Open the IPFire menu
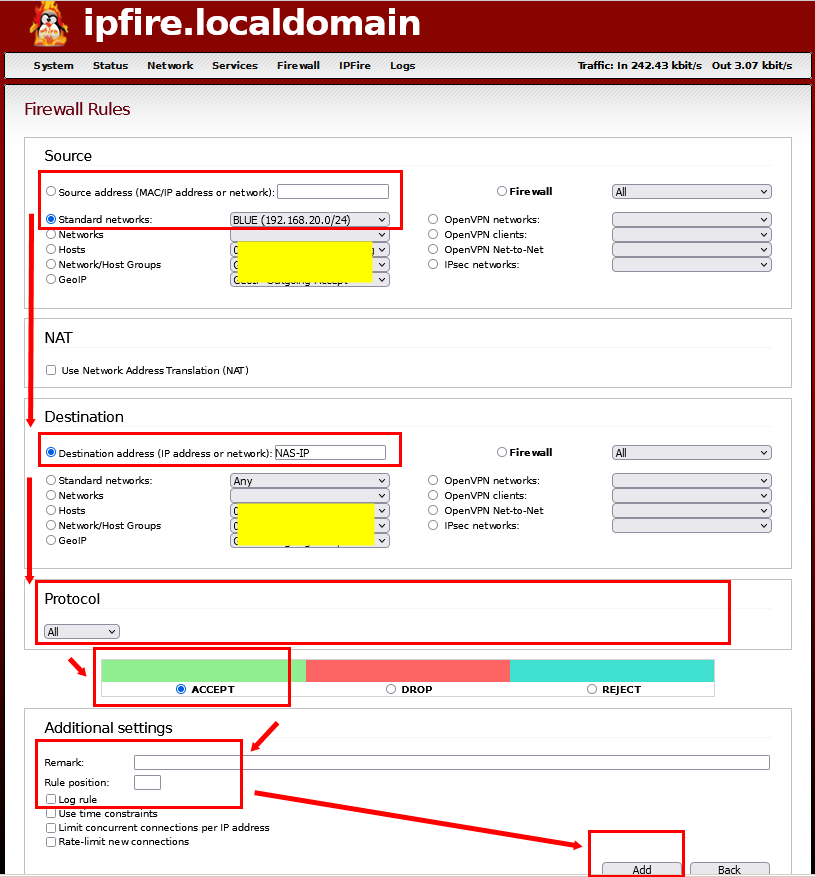Viewport: 815px width, 877px height. tap(355, 65)
